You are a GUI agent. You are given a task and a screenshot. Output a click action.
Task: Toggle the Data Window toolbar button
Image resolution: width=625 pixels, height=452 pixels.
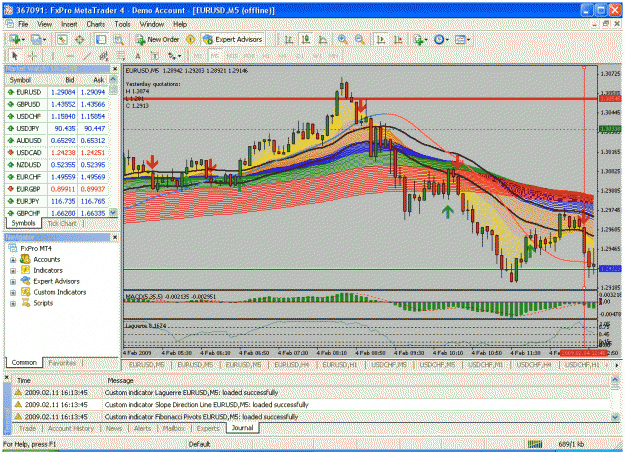tap(80, 39)
